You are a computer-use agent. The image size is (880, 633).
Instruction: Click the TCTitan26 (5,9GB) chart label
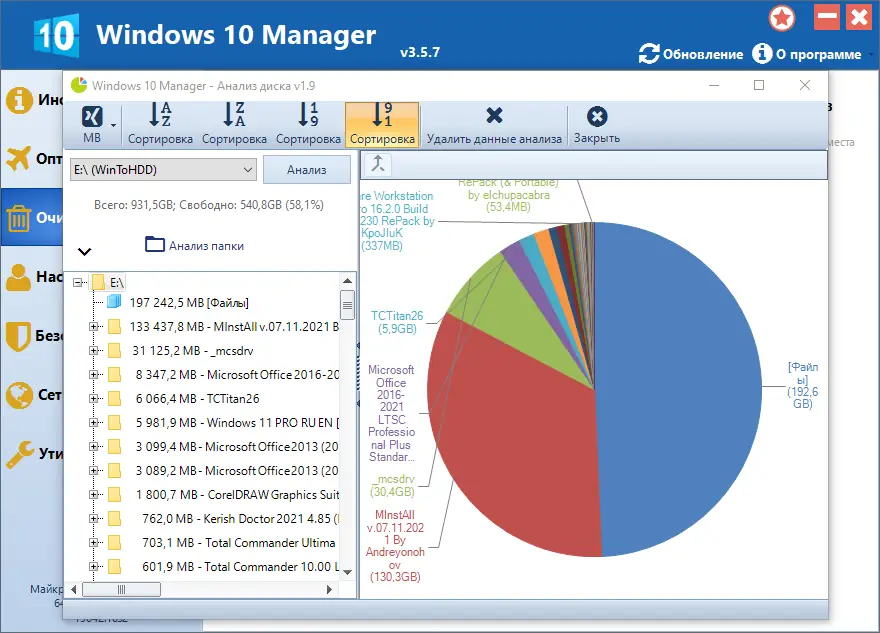[397, 322]
